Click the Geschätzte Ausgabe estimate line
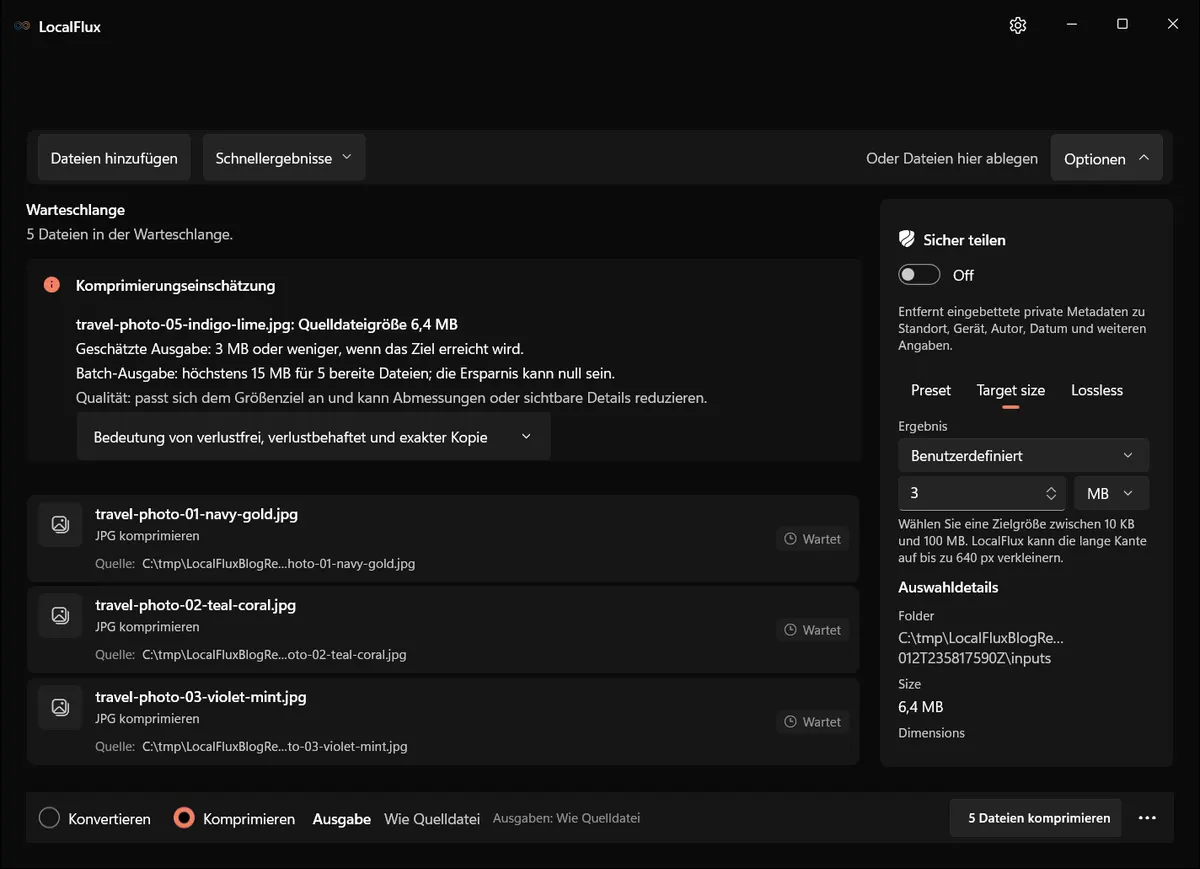The image size is (1200, 869). coord(300,349)
